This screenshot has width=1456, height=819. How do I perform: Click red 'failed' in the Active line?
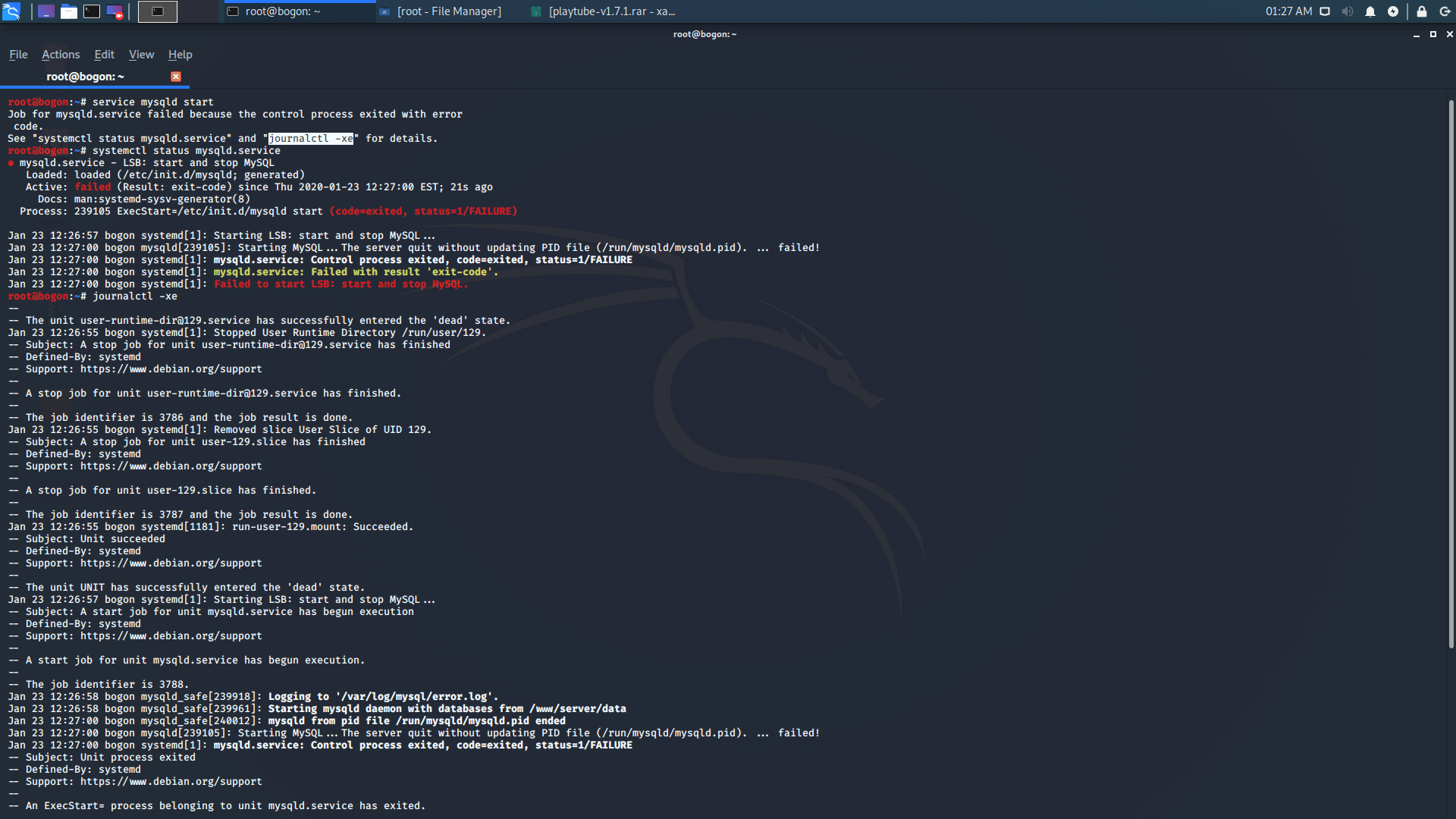93,187
